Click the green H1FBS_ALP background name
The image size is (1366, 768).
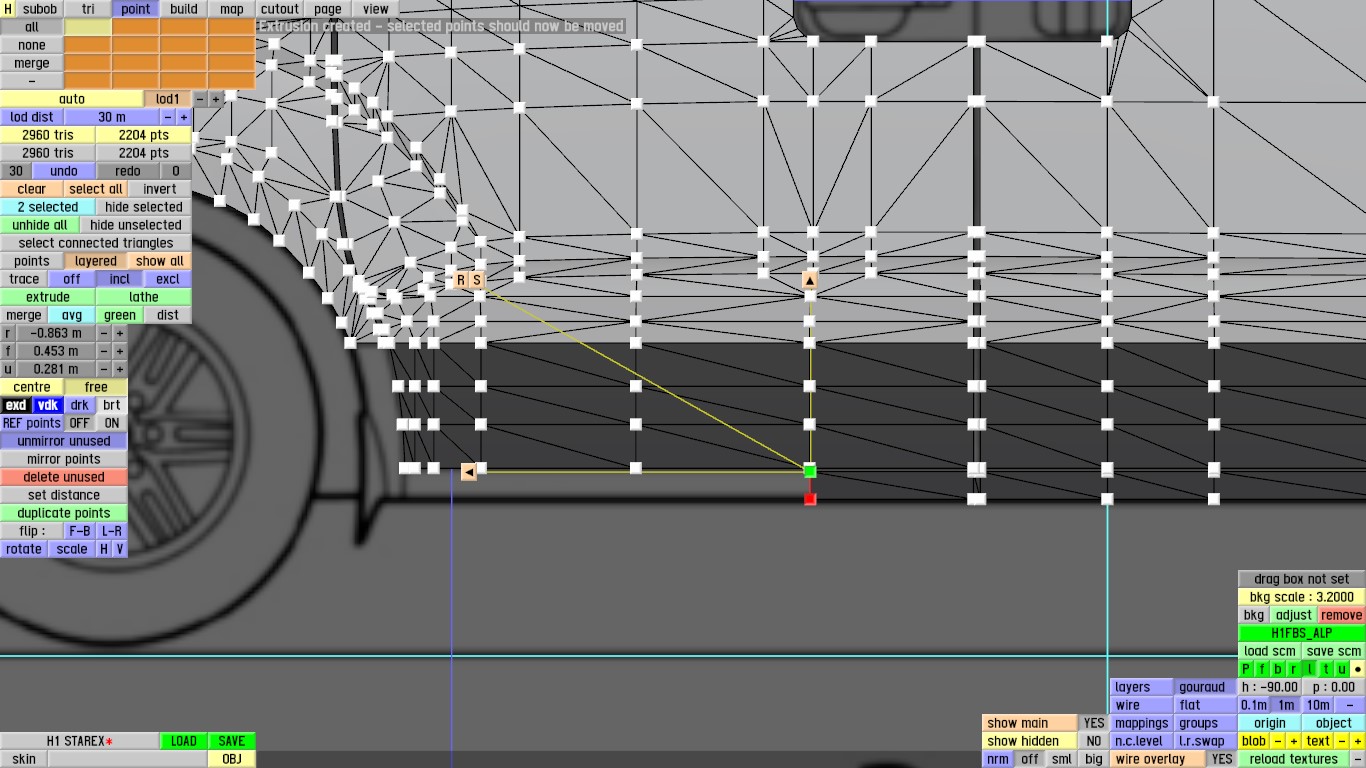(1302, 633)
